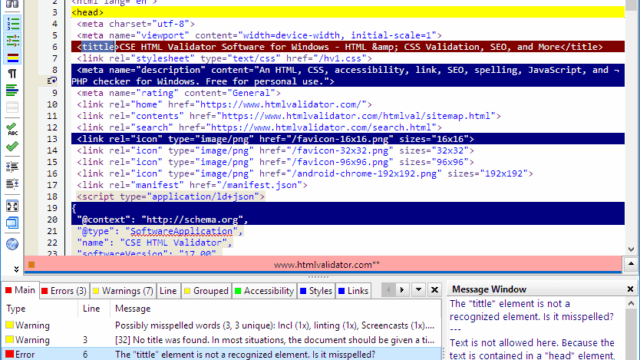
Task: Click the '"name": "CSE HTML Validator"' line
Action: pos(154,243)
